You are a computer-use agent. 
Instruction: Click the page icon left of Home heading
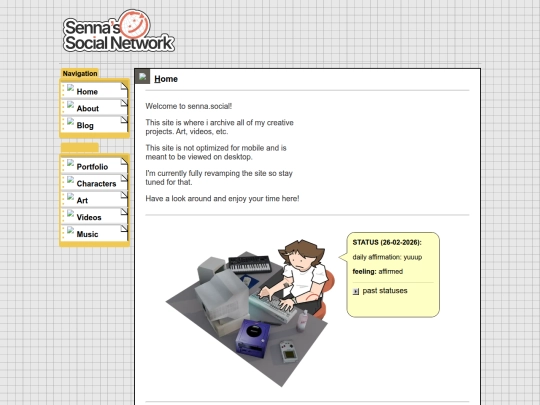(x=143, y=76)
